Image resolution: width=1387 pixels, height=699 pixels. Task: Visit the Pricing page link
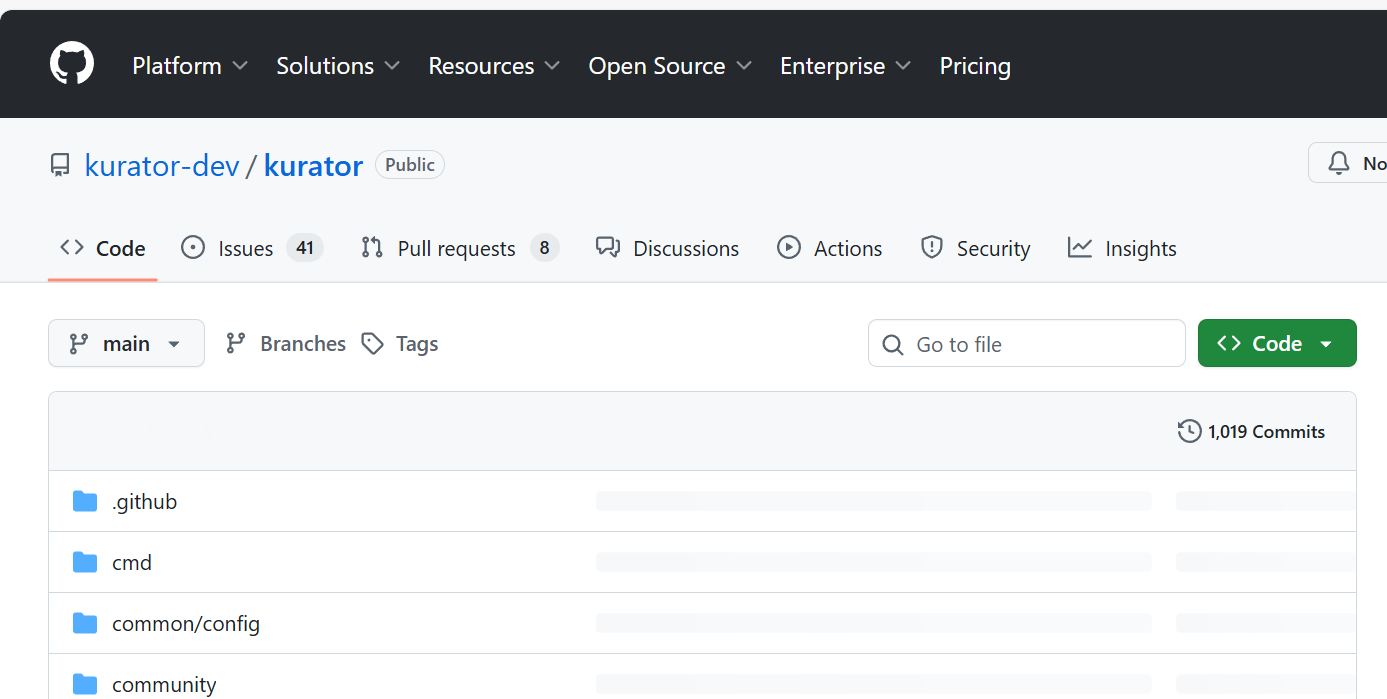975,66
